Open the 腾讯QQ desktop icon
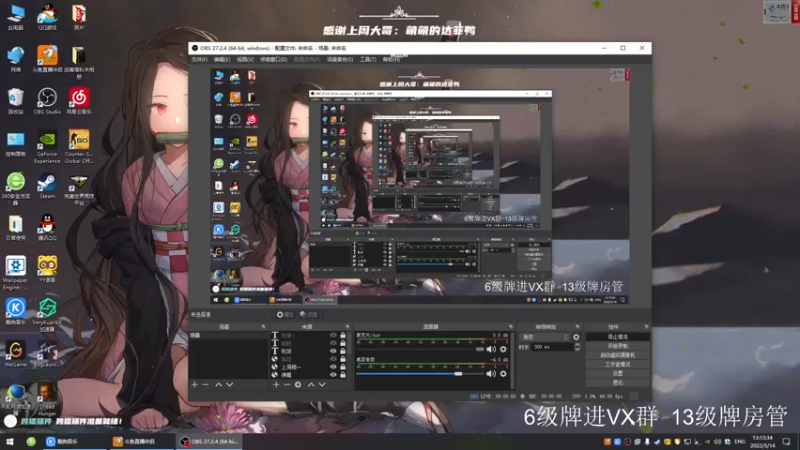The width and height of the screenshot is (800, 450). pyautogui.click(x=47, y=228)
